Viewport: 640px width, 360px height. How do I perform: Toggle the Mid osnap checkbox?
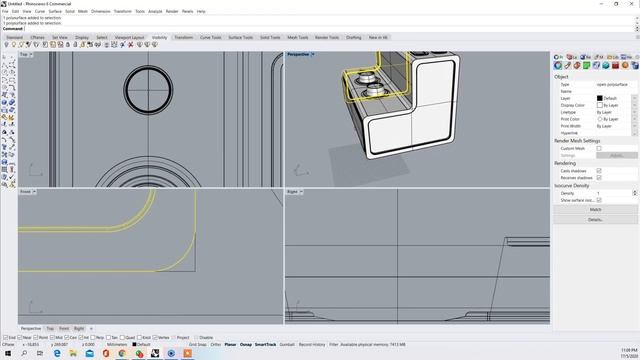[52, 338]
